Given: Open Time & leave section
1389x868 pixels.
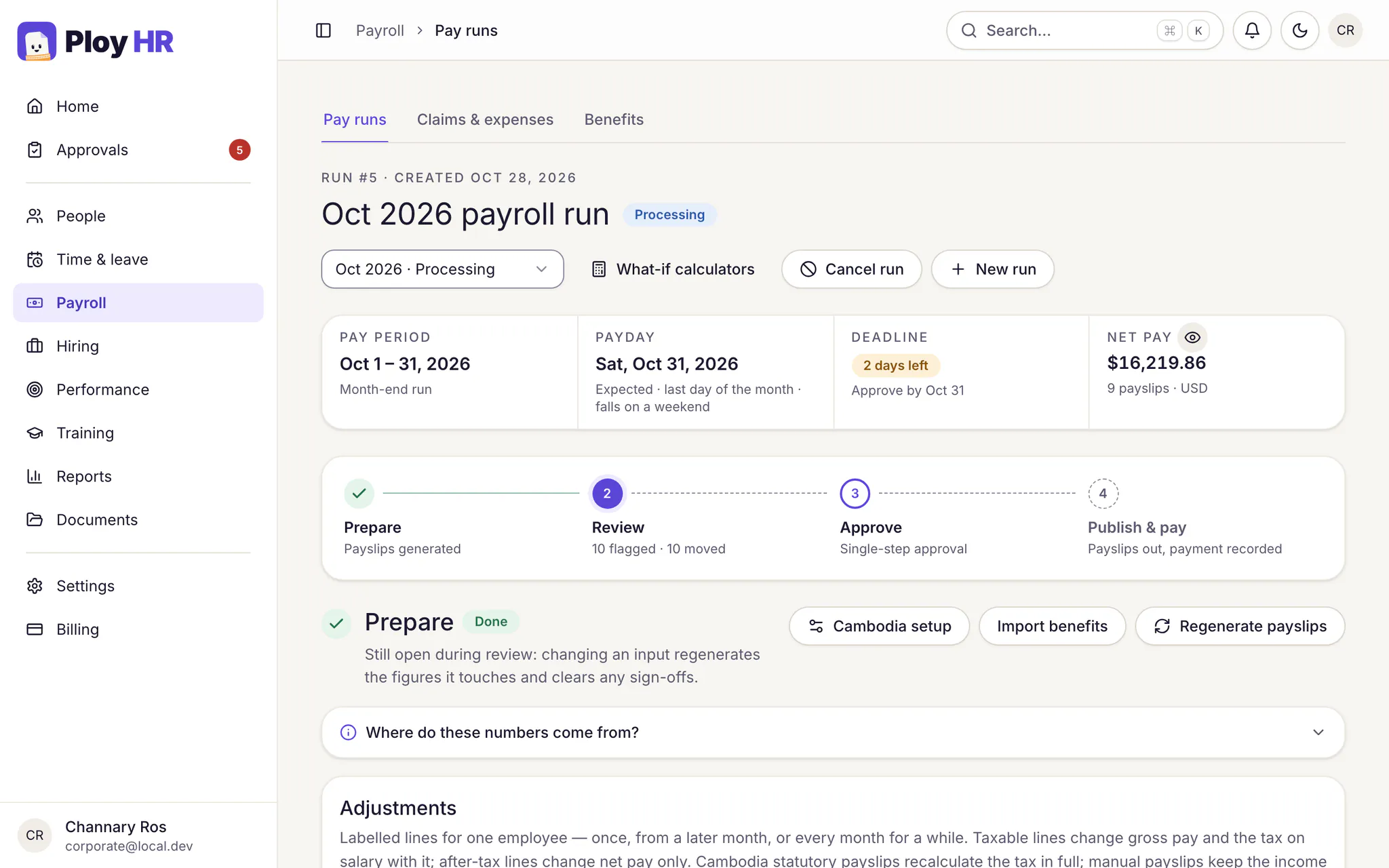Looking at the screenshot, I should (138, 259).
